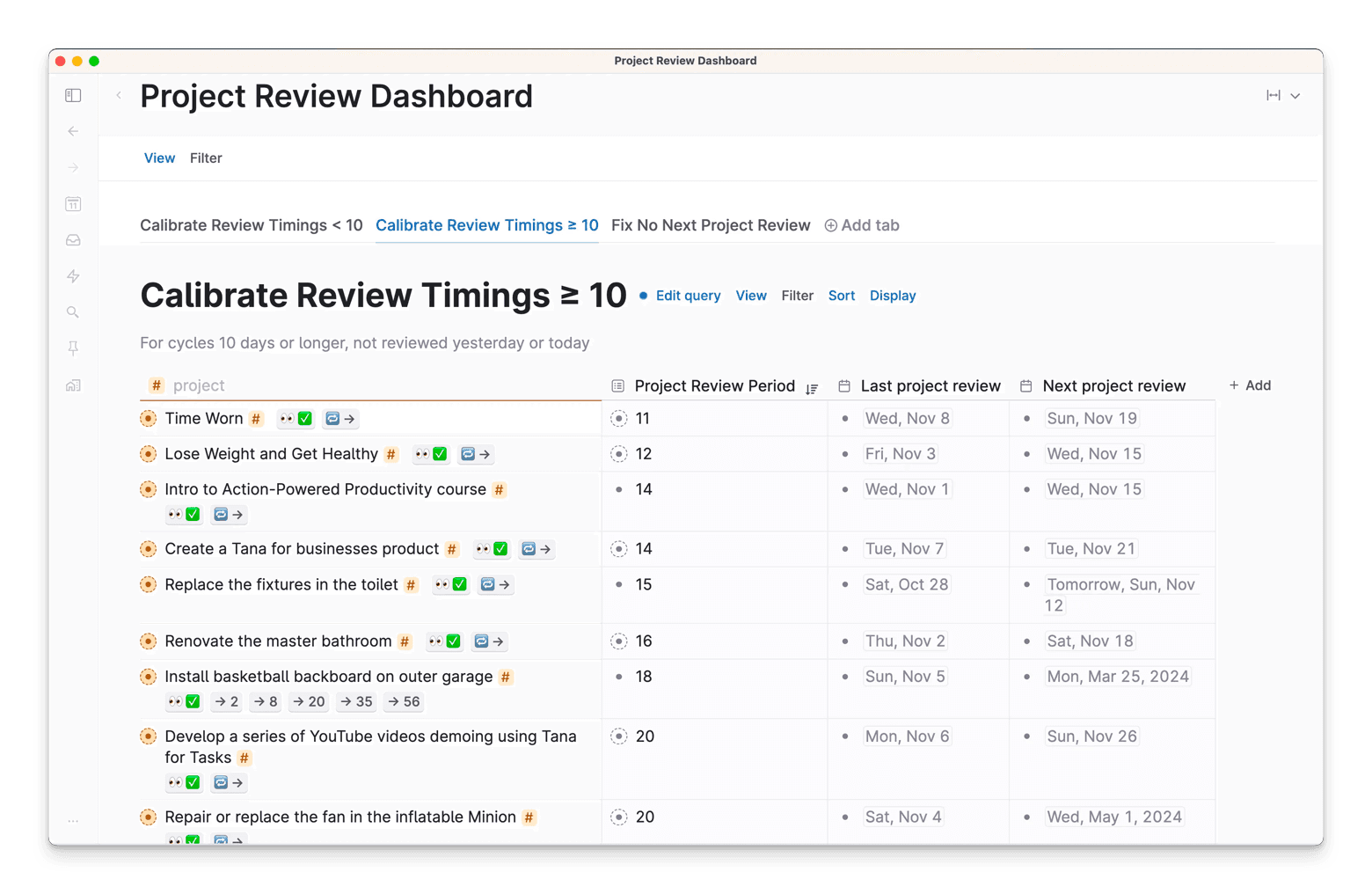Click Filter next to the Sort option
Viewport: 1372px width, 894px height.
[798, 296]
